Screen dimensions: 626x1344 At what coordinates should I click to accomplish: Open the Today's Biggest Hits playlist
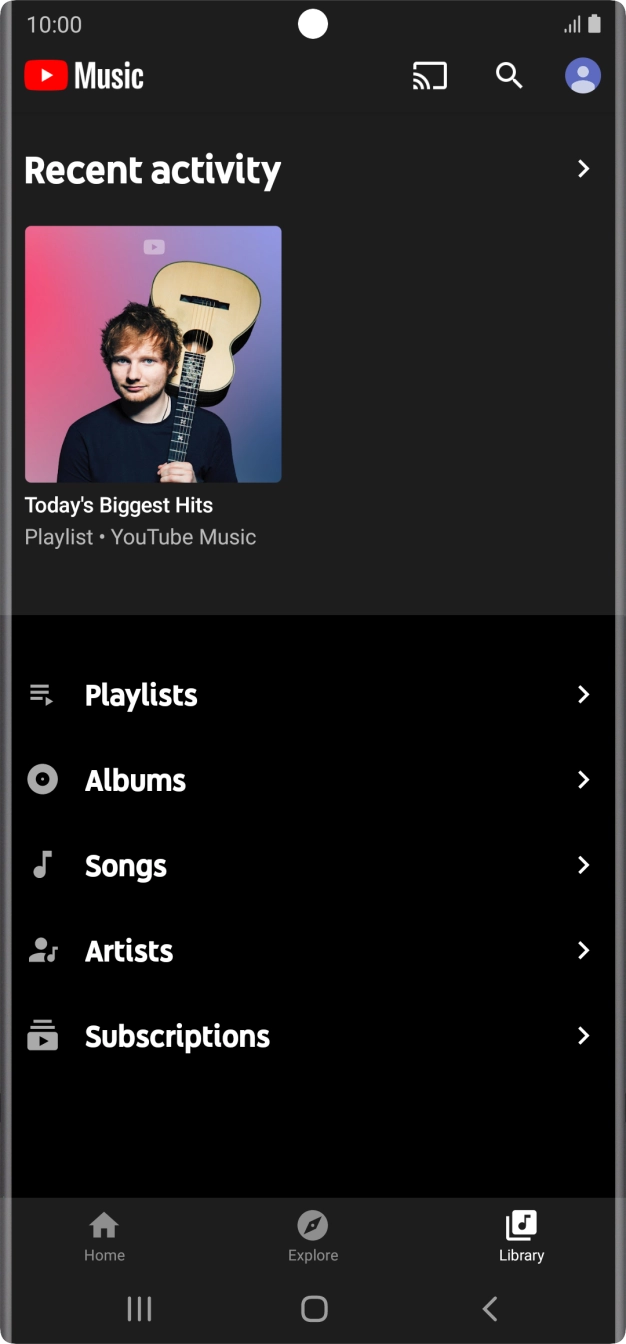coord(119,505)
